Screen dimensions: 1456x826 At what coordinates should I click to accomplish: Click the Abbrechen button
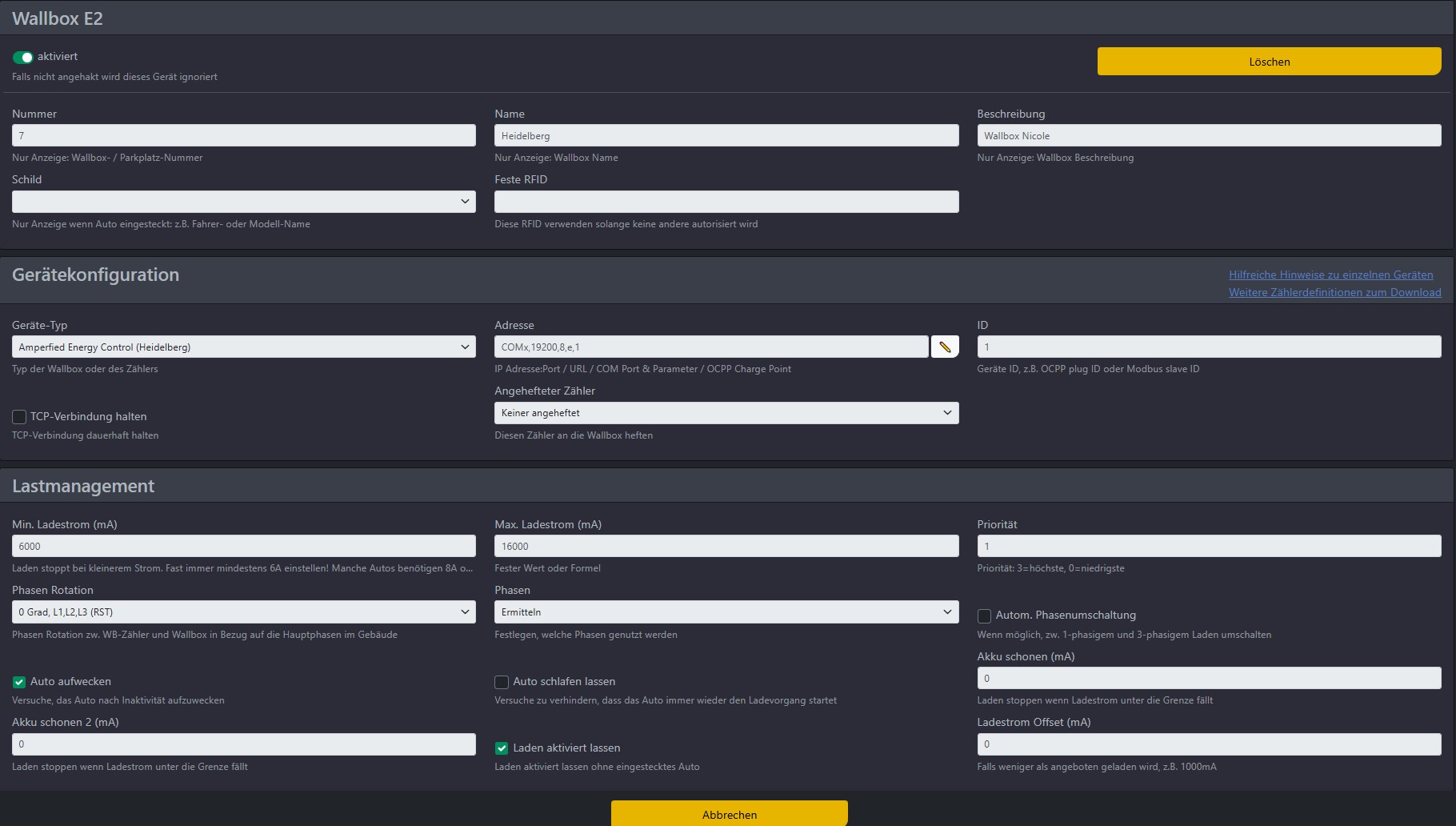pyautogui.click(x=729, y=814)
